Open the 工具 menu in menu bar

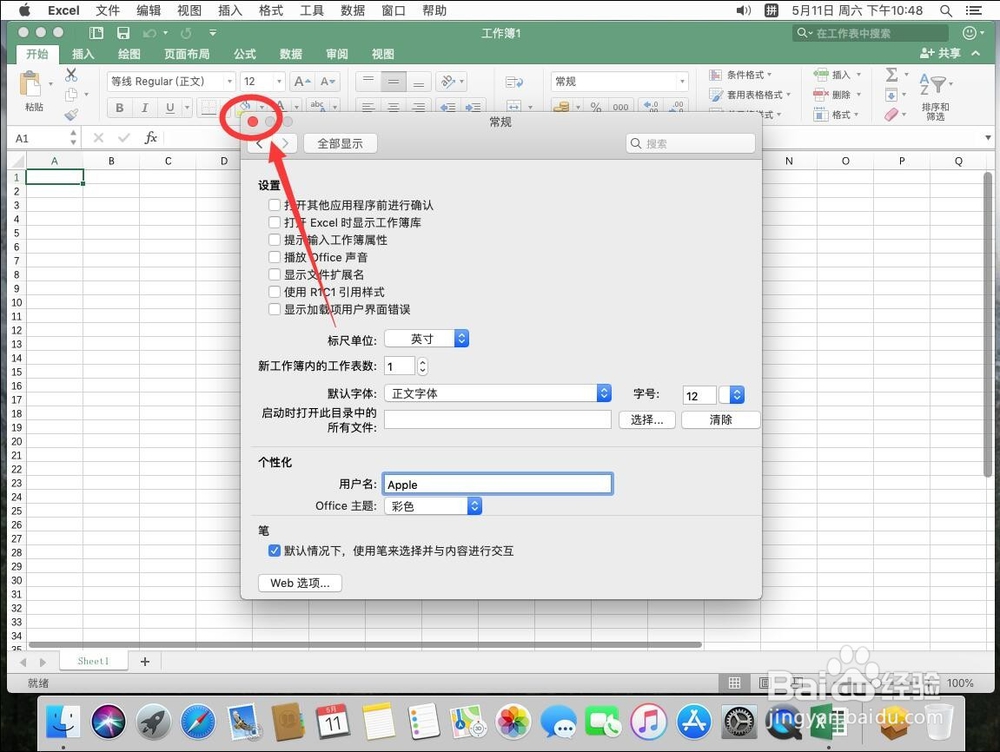point(312,10)
